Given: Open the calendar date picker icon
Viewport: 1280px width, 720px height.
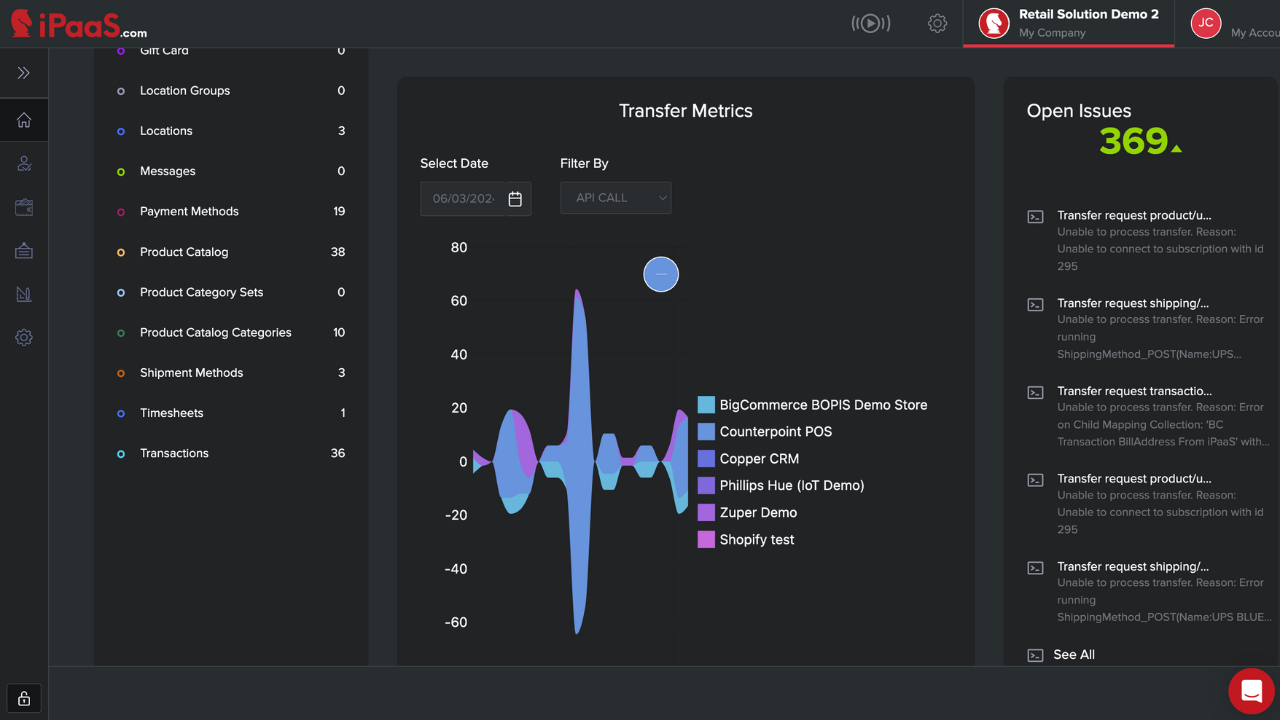Looking at the screenshot, I should click(x=515, y=199).
